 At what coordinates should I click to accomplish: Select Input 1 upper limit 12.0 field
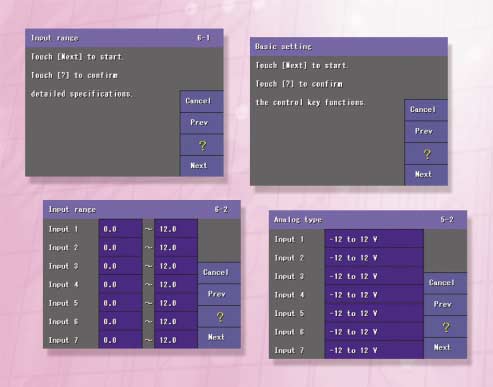click(176, 229)
